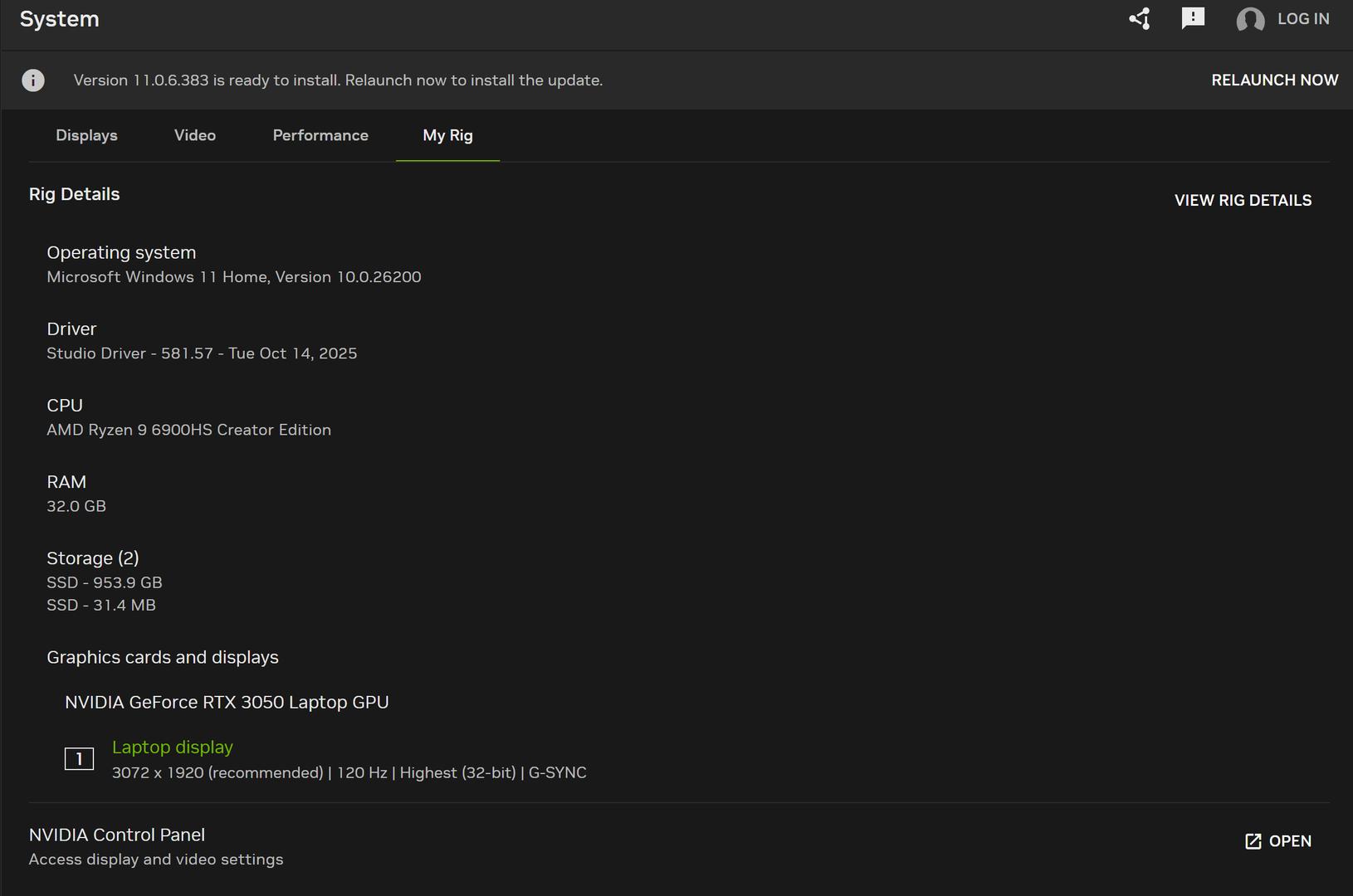
Task: Click the user avatar icon
Action: pyautogui.click(x=1250, y=19)
